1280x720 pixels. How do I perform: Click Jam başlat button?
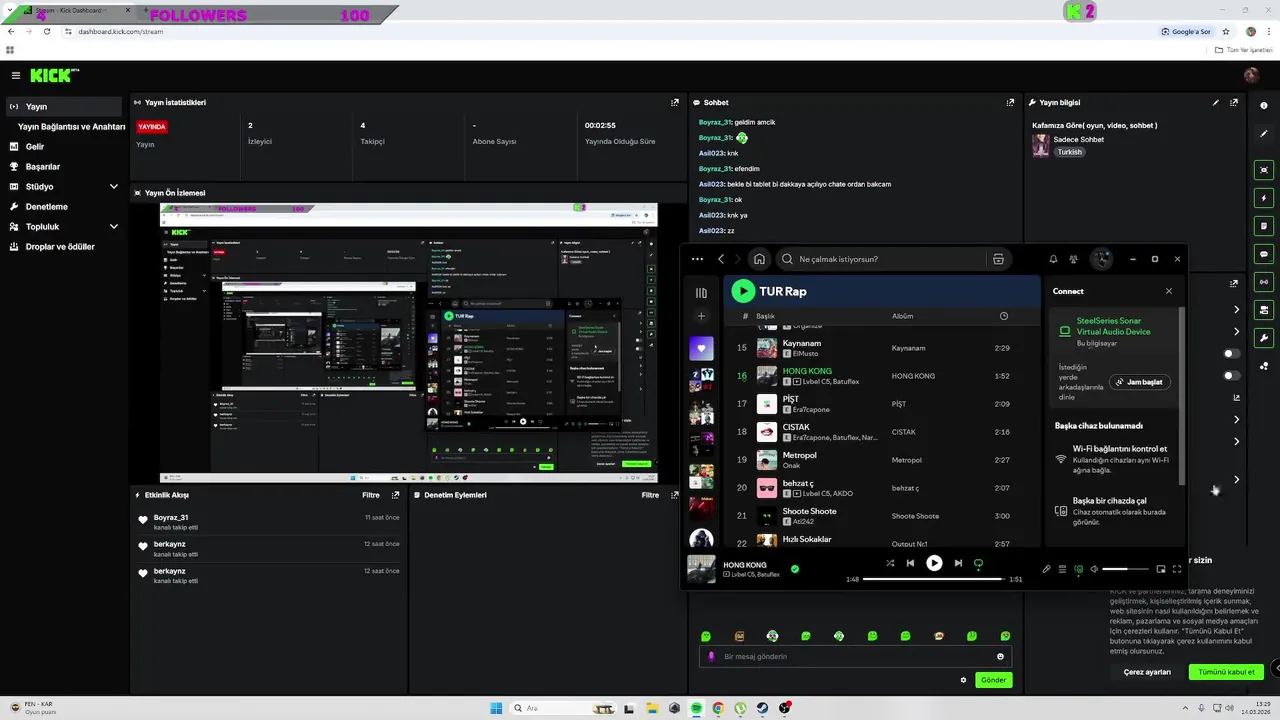pyautogui.click(x=1140, y=382)
